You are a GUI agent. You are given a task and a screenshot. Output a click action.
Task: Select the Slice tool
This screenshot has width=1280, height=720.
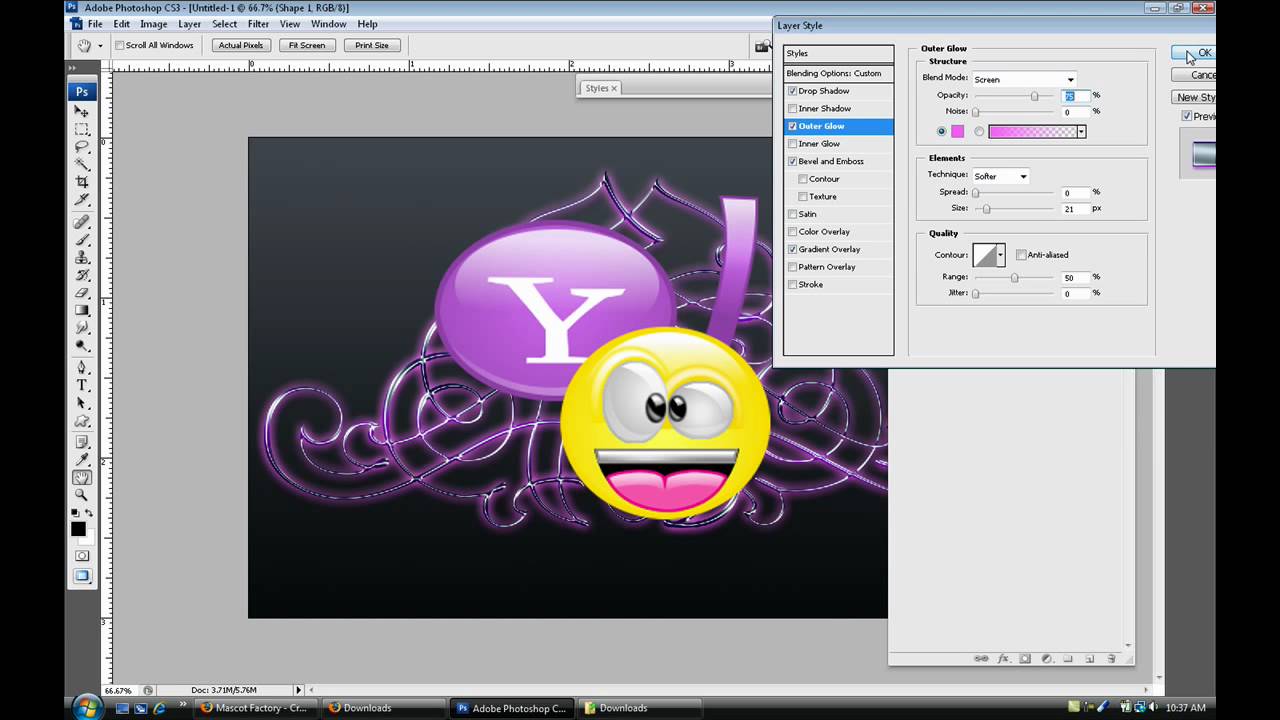tap(82, 200)
